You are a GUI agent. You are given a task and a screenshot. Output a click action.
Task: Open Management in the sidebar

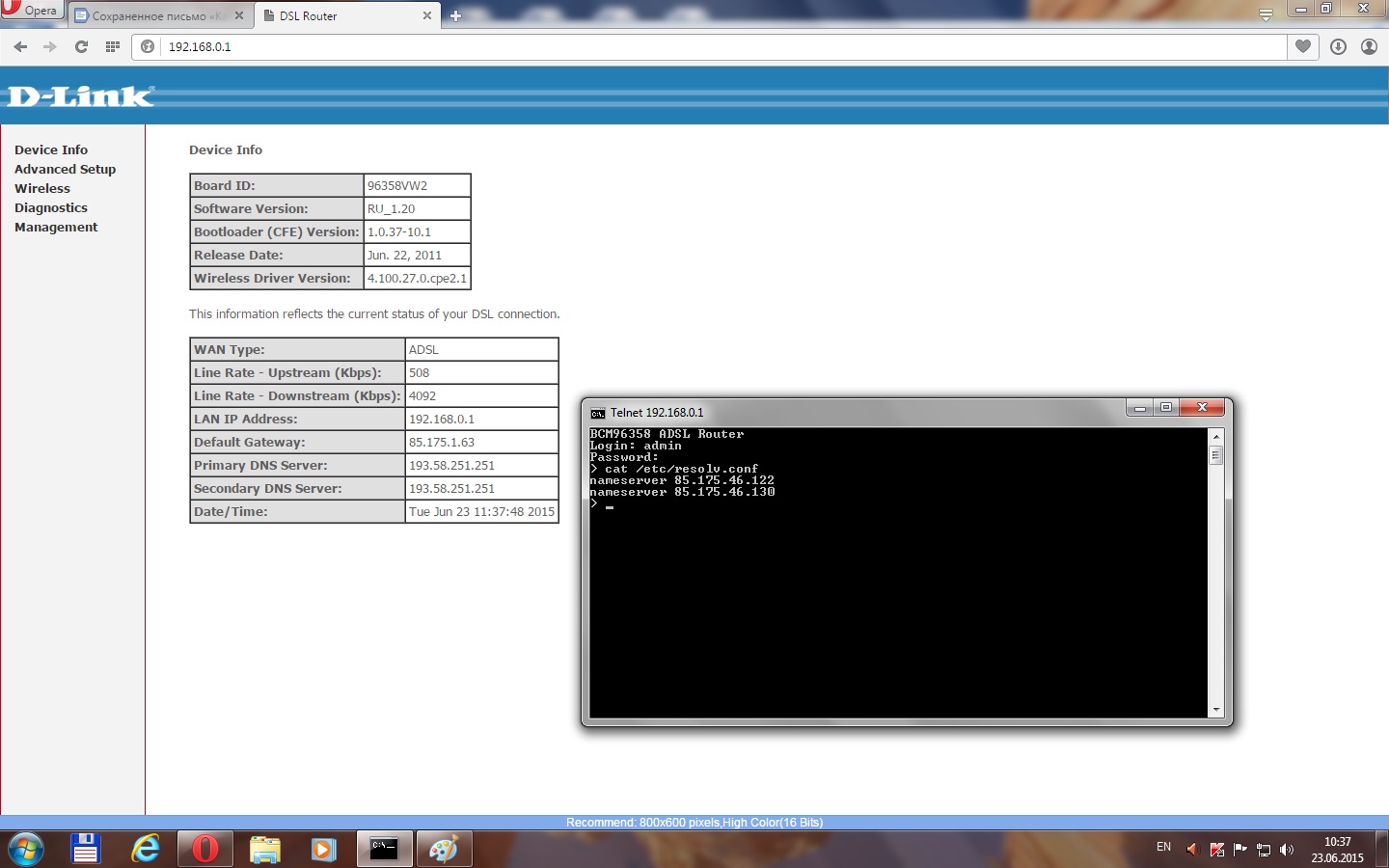pos(56,227)
